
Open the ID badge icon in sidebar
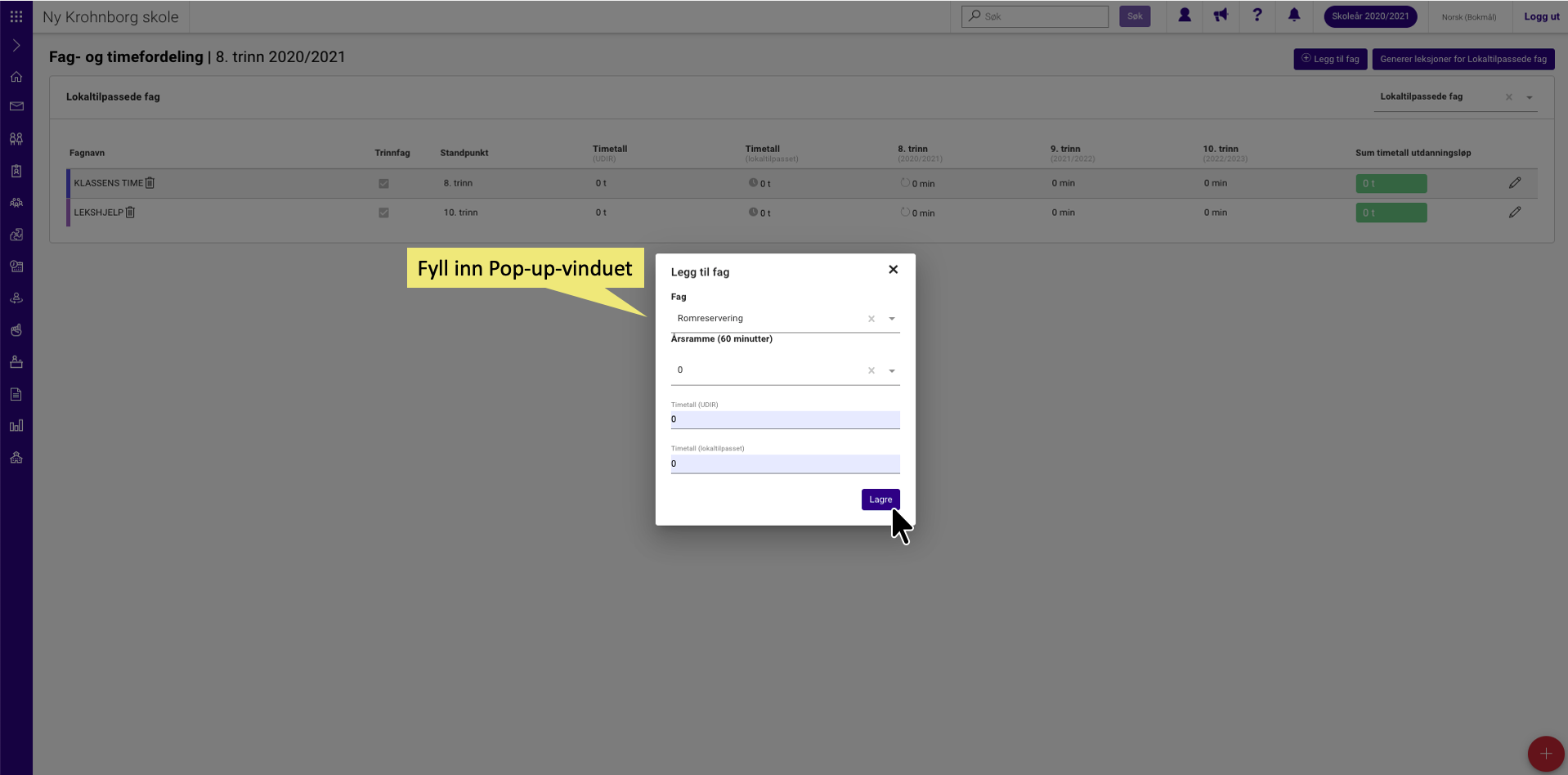point(16,171)
